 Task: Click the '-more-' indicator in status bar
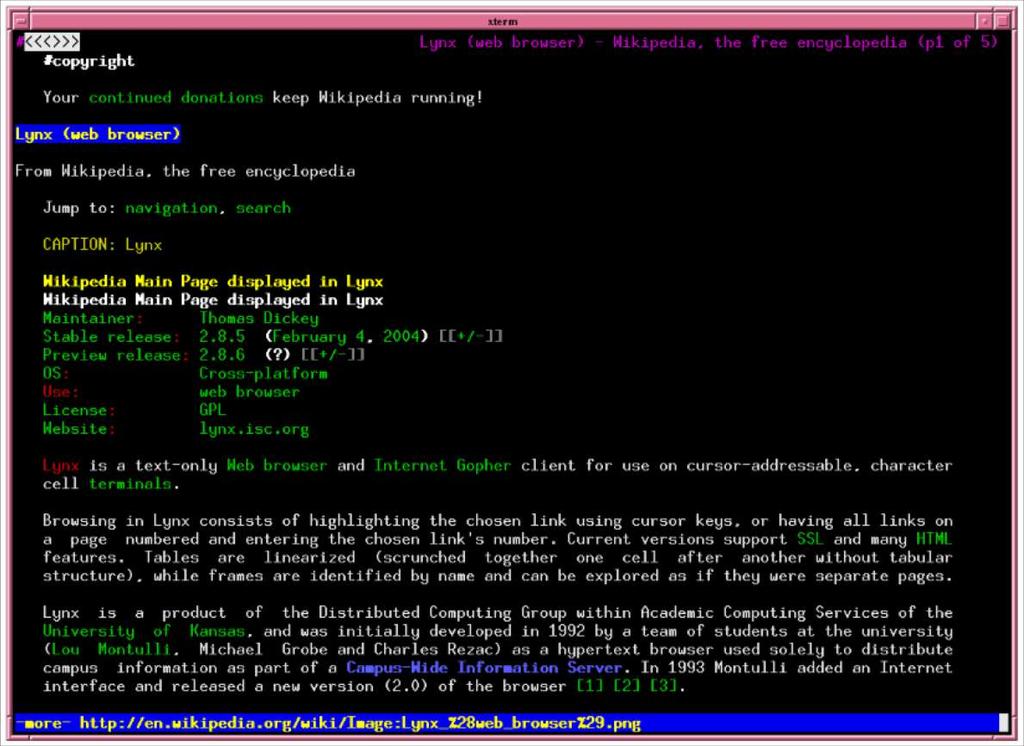tap(42, 724)
